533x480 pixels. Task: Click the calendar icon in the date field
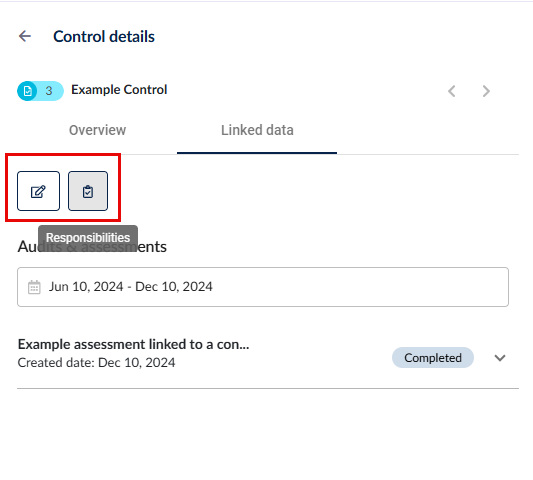click(x=34, y=287)
